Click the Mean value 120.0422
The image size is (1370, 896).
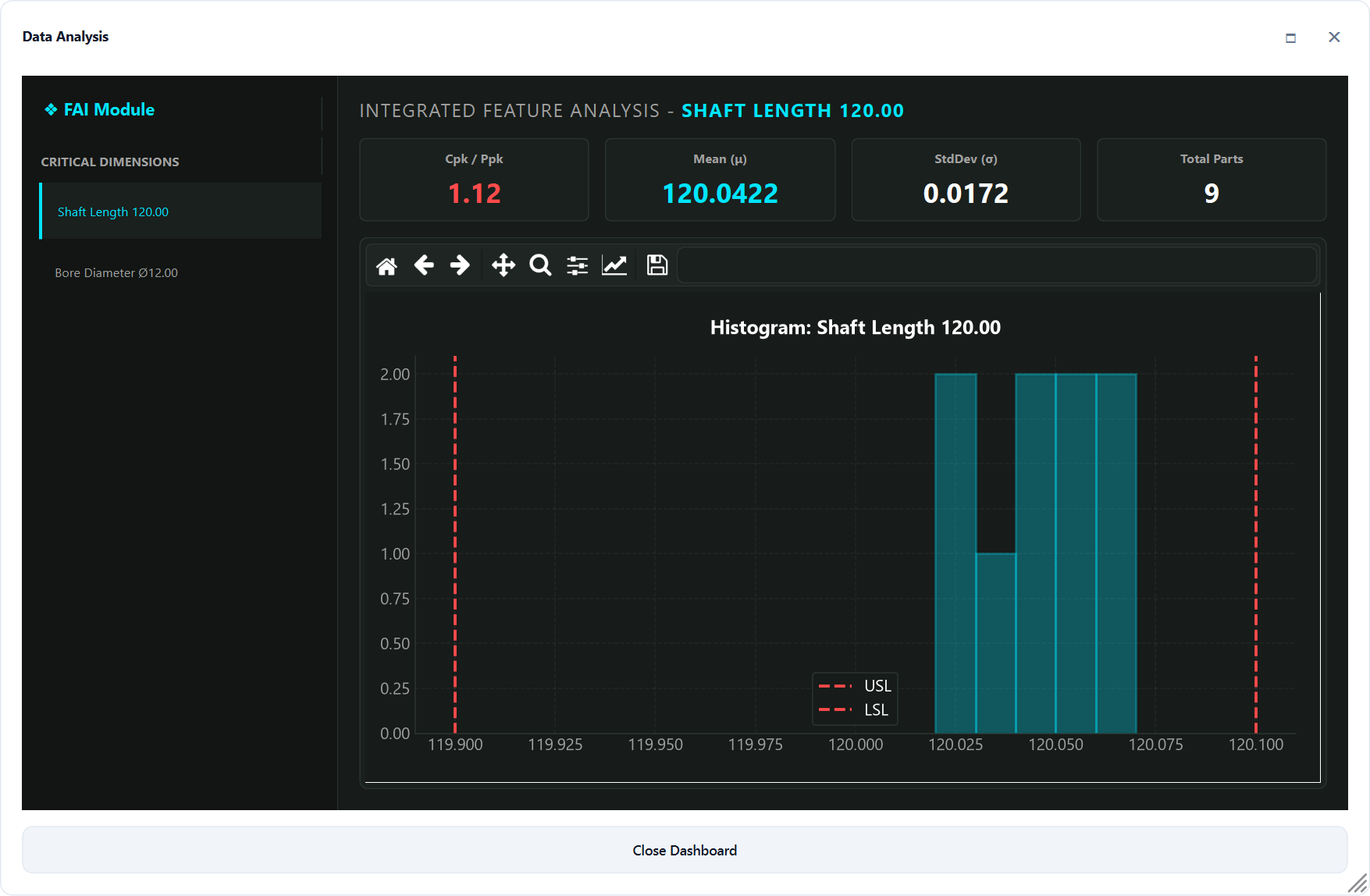tap(720, 194)
